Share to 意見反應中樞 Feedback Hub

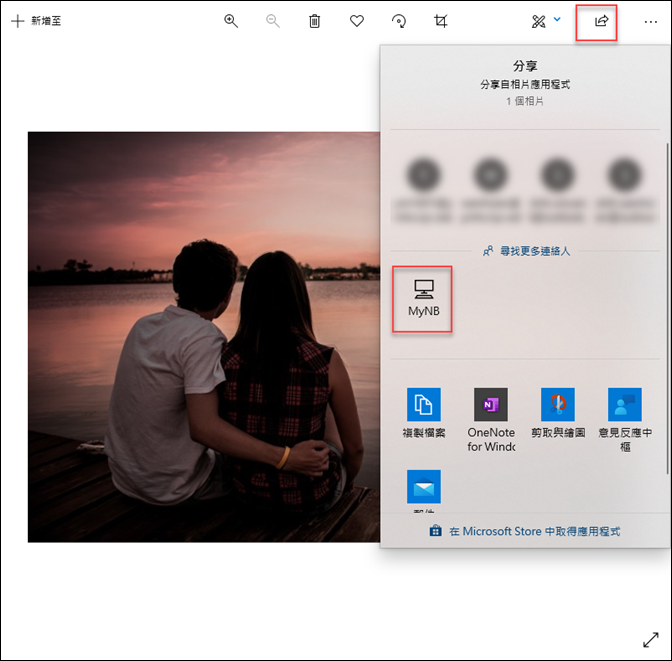coord(625,420)
